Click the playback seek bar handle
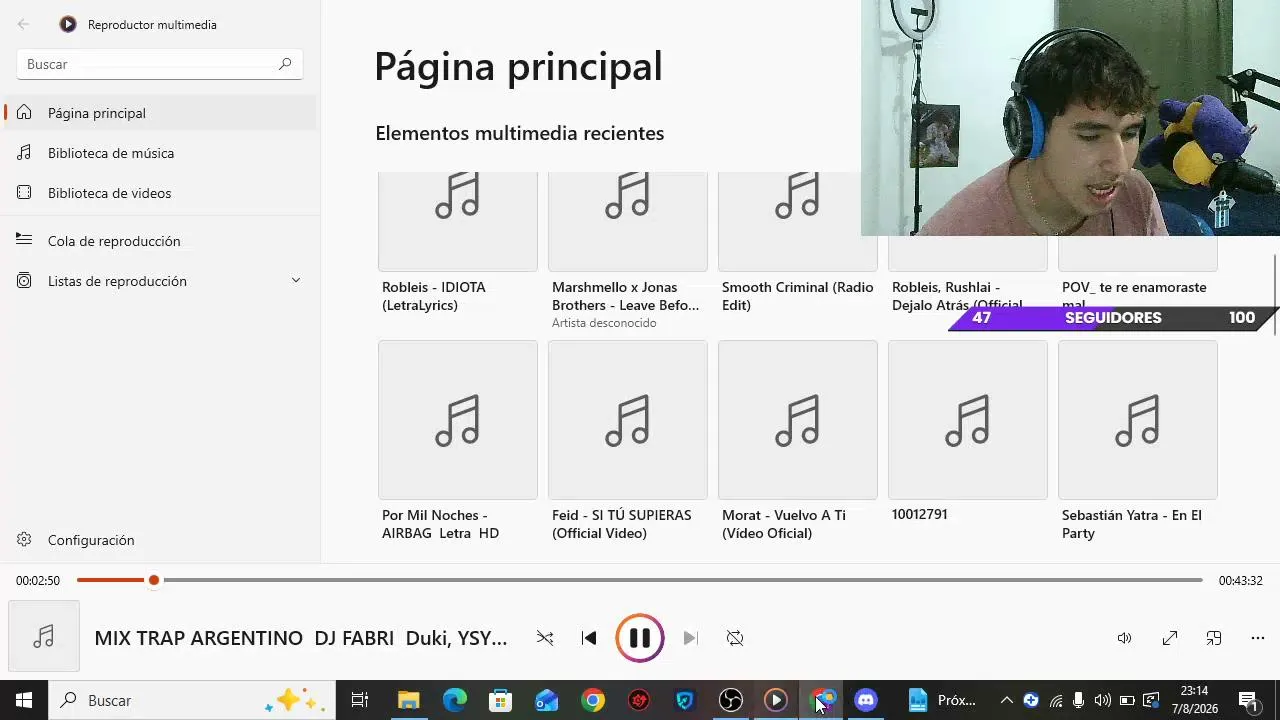Viewport: 1280px width, 720px height. coord(154,580)
